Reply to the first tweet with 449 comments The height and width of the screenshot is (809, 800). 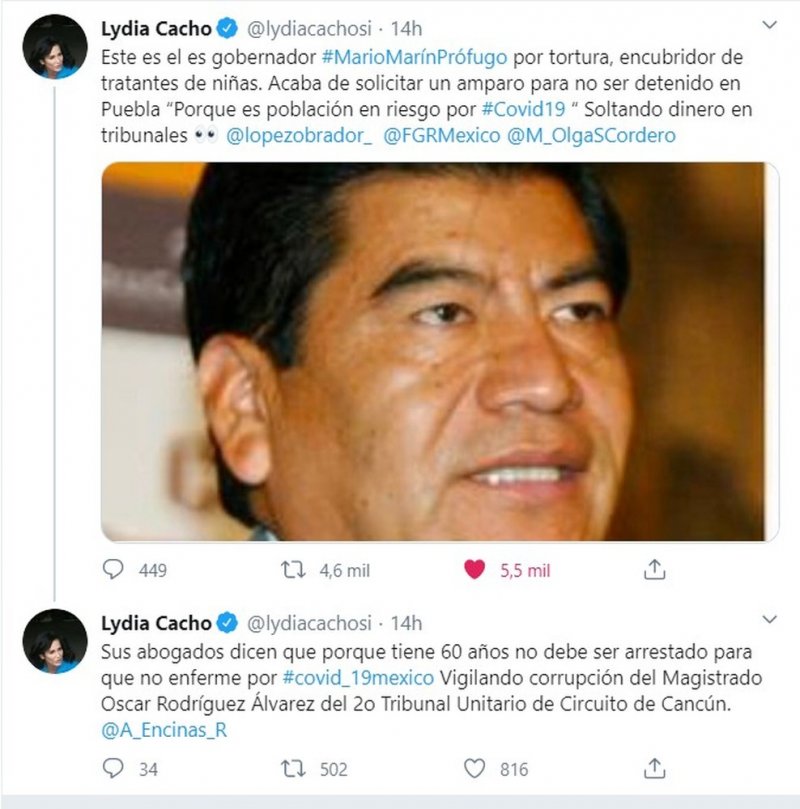(113, 570)
